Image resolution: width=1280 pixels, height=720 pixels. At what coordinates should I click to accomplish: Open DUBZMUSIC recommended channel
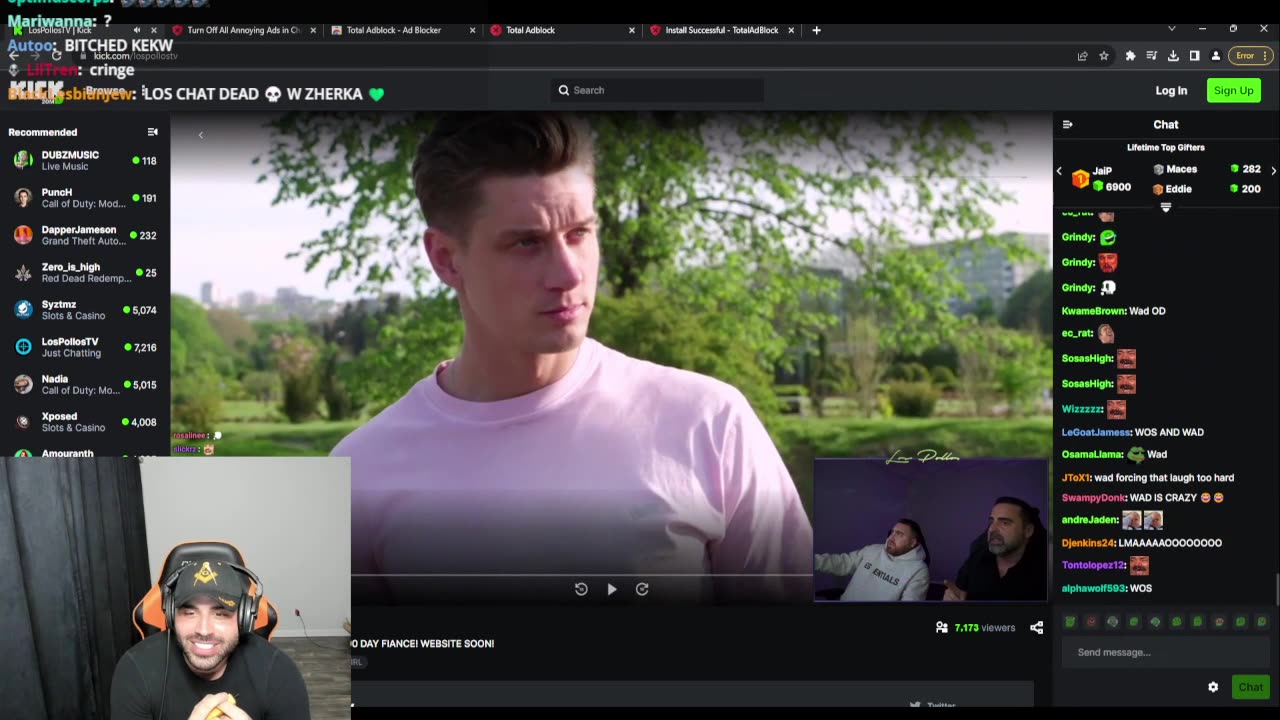coord(85,160)
